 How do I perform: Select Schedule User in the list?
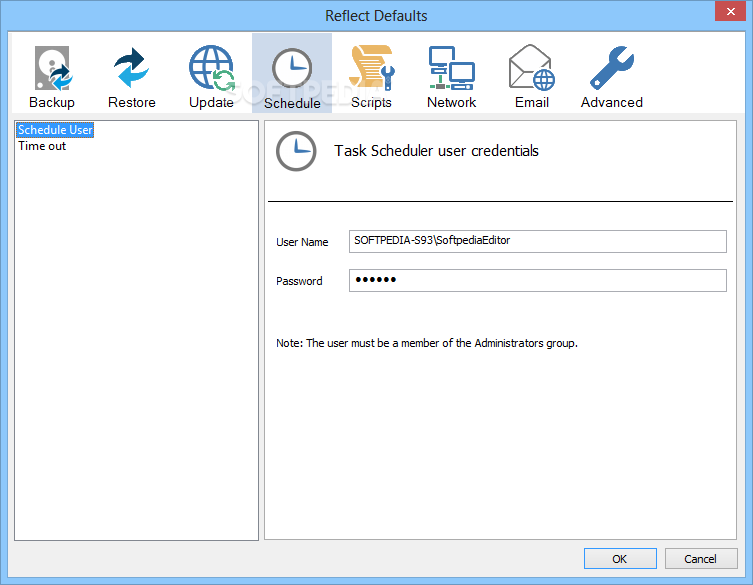[55, 130]
